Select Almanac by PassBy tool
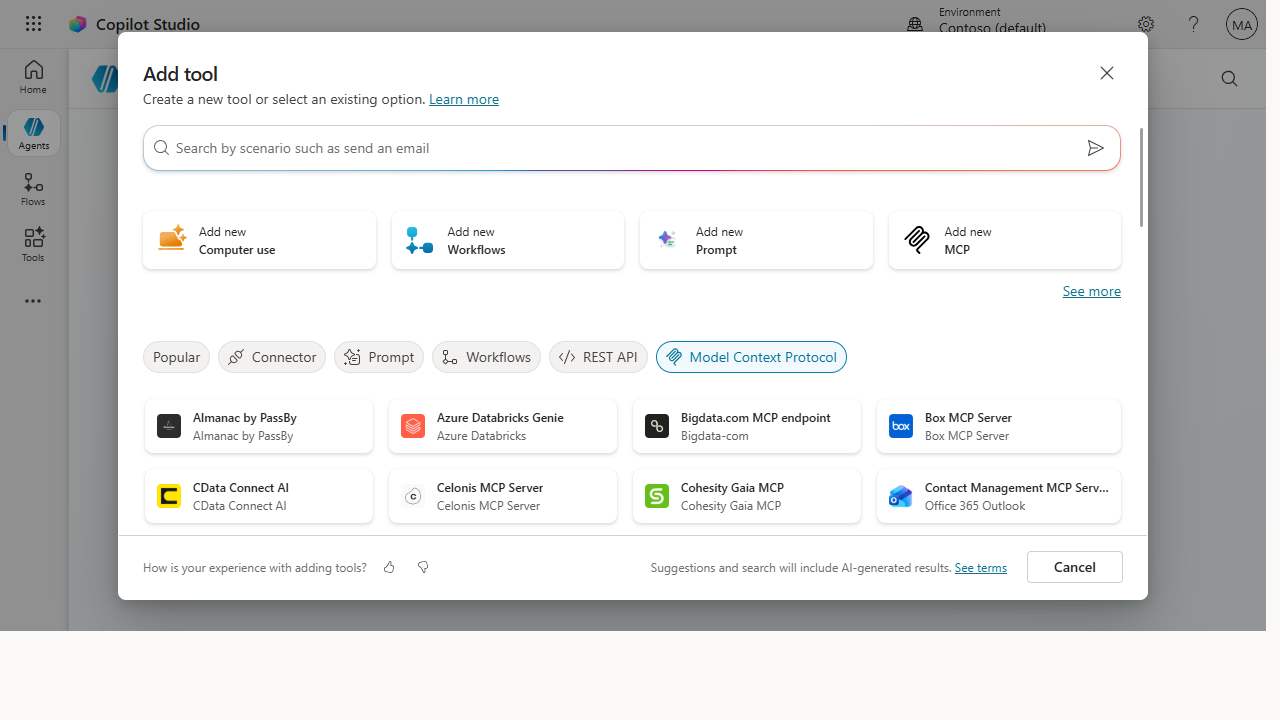Image resolution: width=1280 pixels, height=720 pixels. tap(259, 426)
